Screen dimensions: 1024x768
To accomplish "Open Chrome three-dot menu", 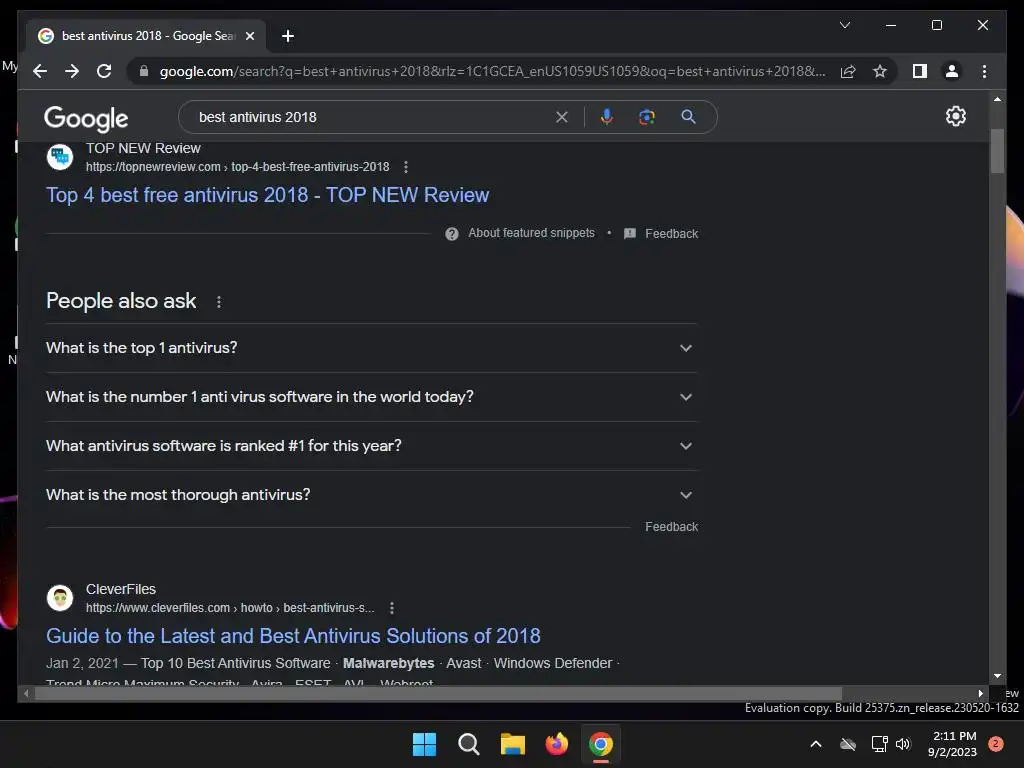I will click(x=984, y=71).
